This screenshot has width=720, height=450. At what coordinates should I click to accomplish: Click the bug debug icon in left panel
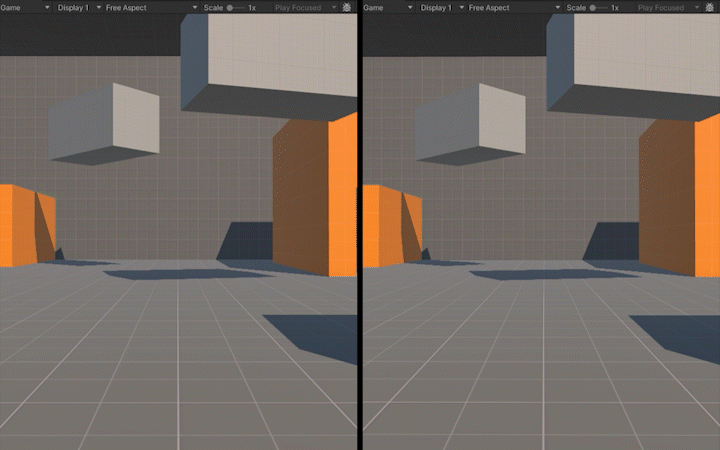pyautogui.click(x=347, y=7)
